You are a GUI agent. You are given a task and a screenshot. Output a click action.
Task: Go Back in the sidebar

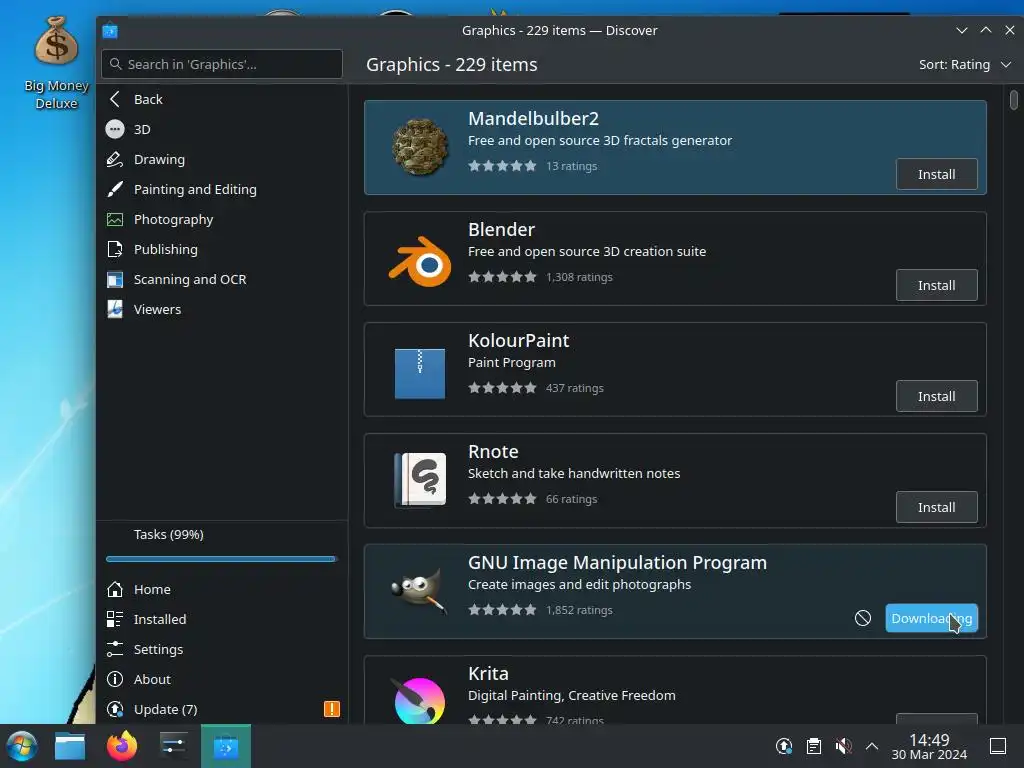point(222,99)
